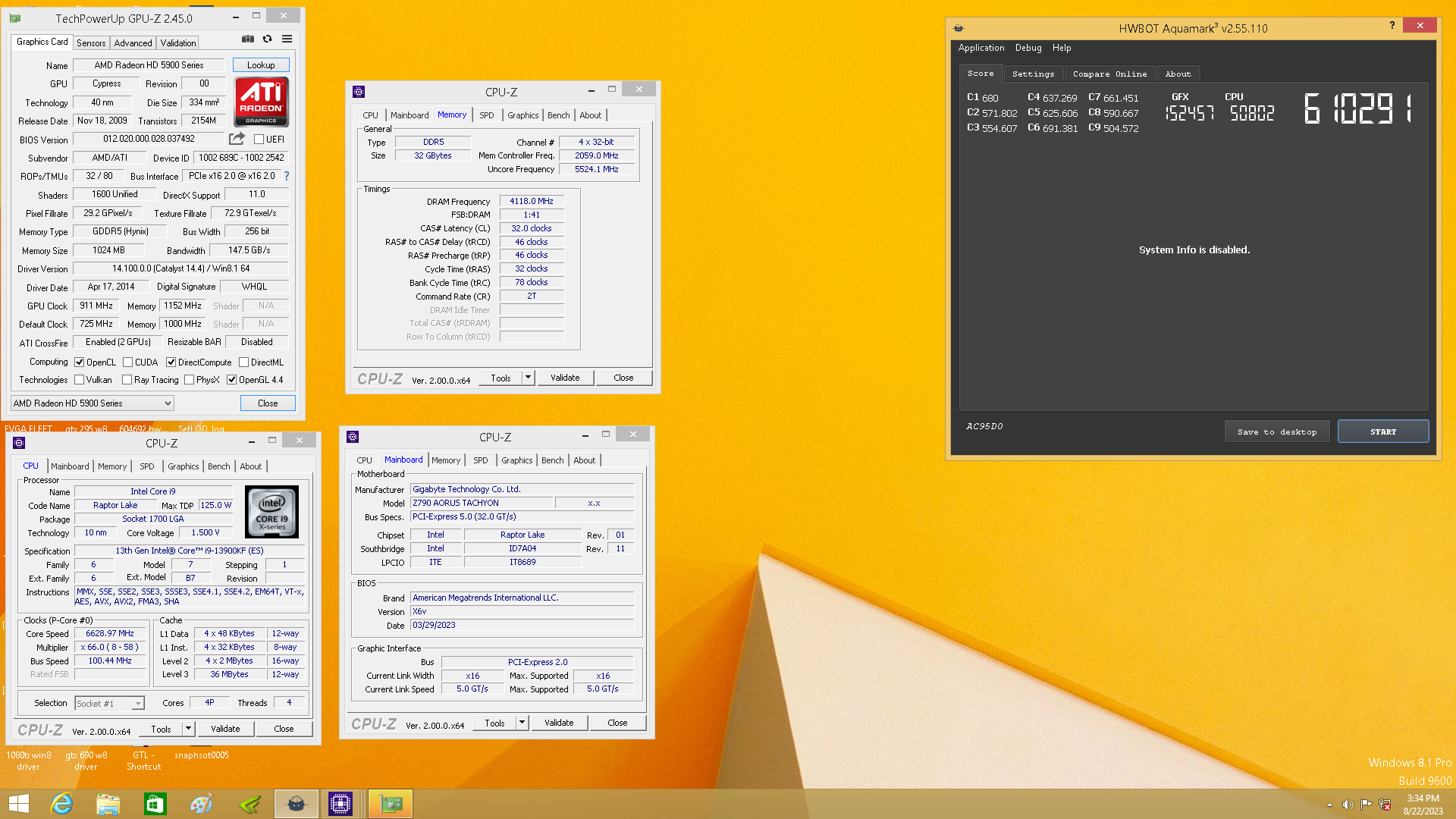The width and height of the screenshot is (1456, 819).
Task: Toggle DirectCompute checkbox
Action: pyautogui.click(x=171, y=362)
